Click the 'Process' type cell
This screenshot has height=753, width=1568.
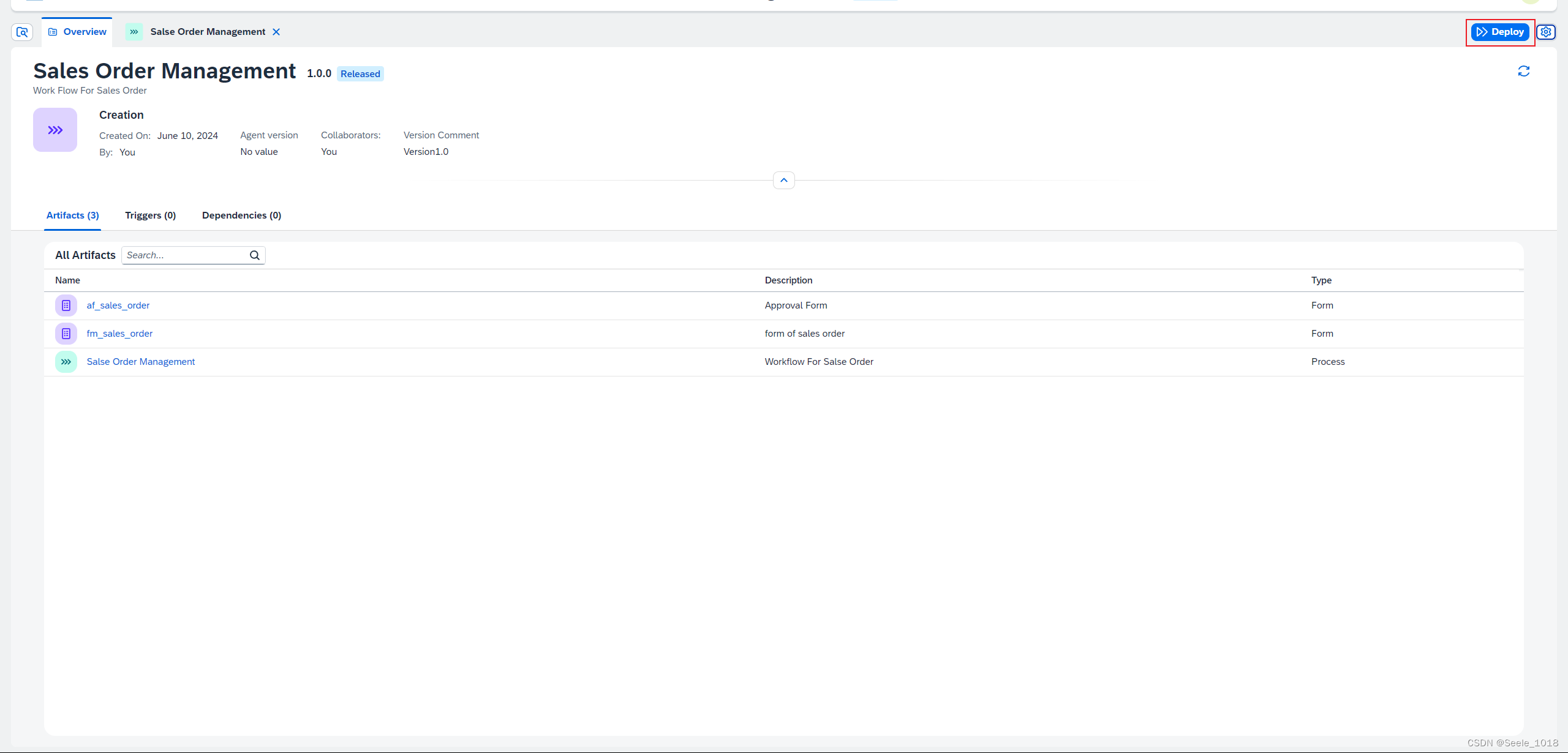click(1329, 362)
